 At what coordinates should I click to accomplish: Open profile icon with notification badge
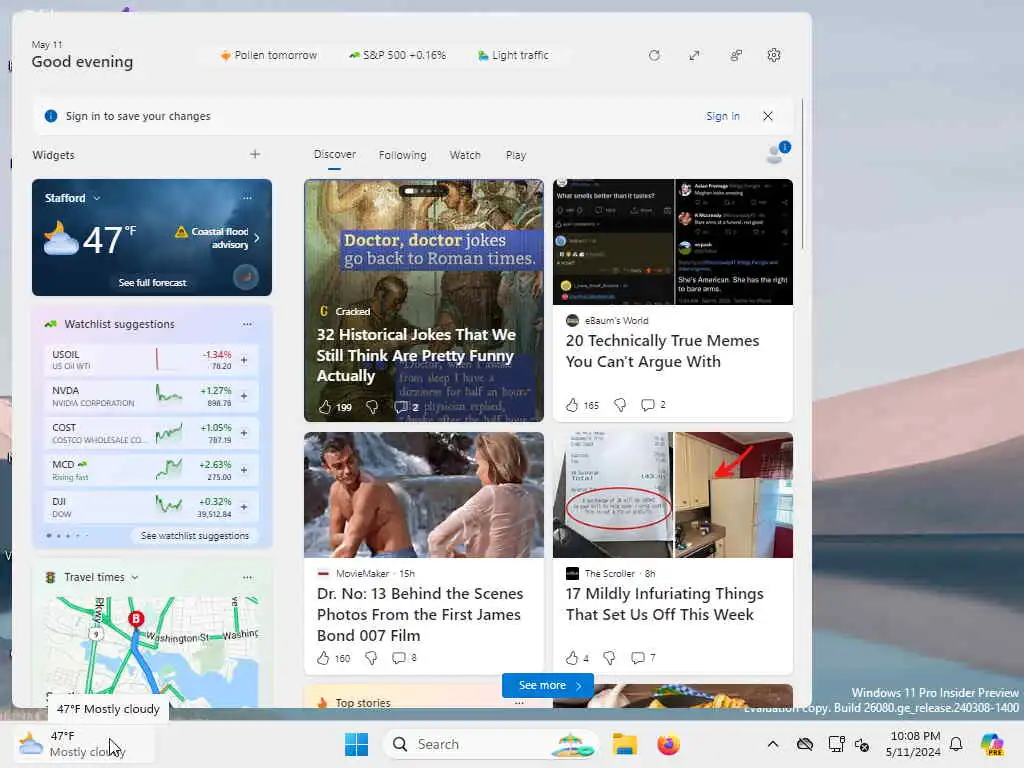click(x=777, y=153)
